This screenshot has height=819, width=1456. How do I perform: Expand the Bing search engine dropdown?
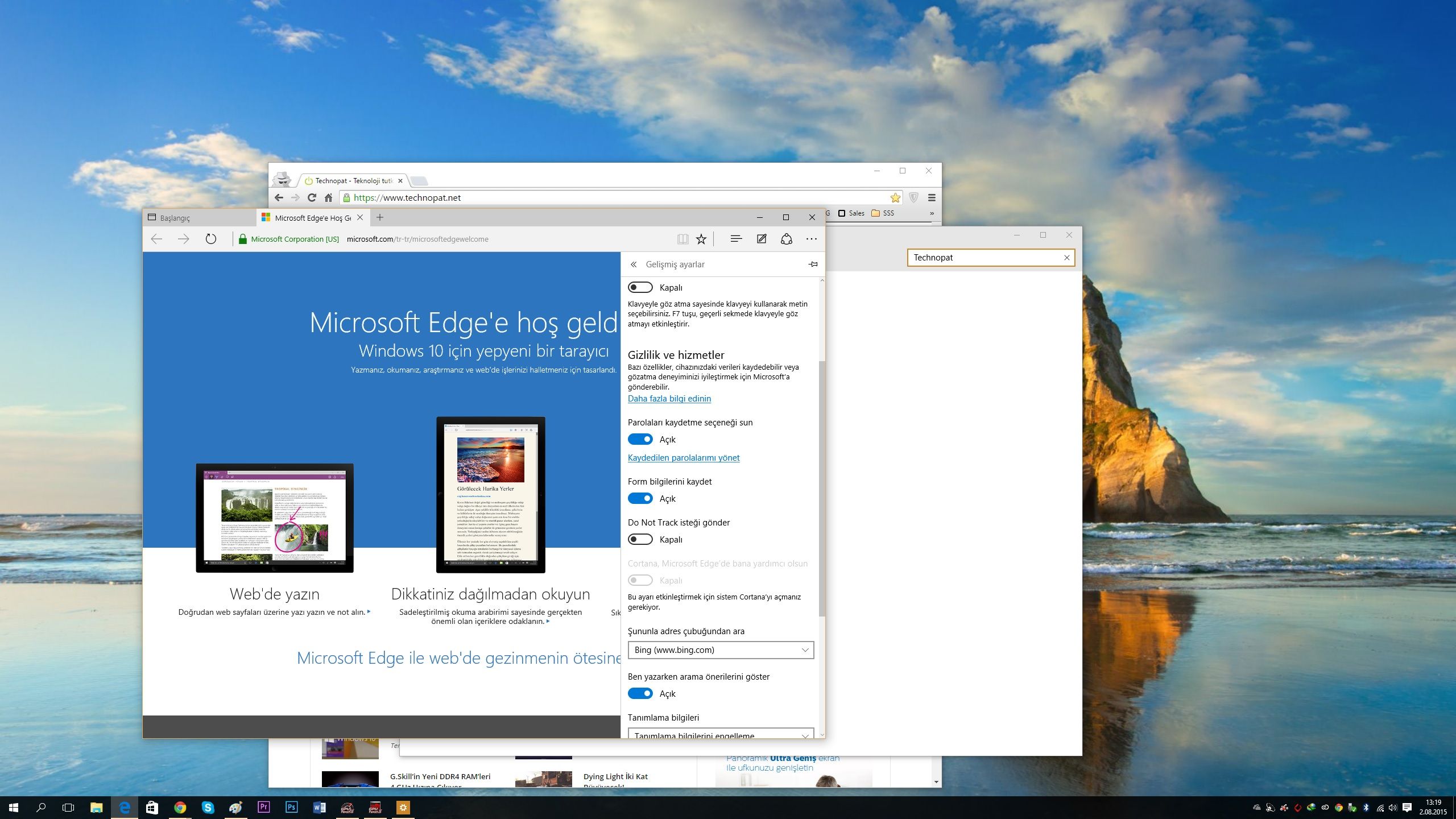click(720, 650)
